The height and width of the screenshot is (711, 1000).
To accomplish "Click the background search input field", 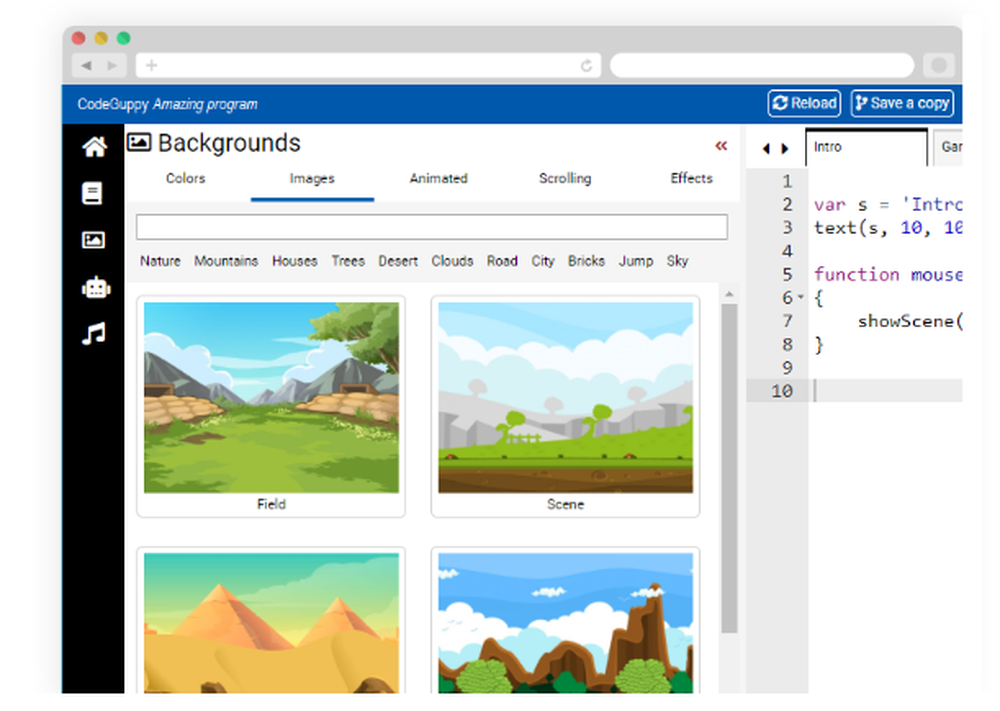I will 432,227.
